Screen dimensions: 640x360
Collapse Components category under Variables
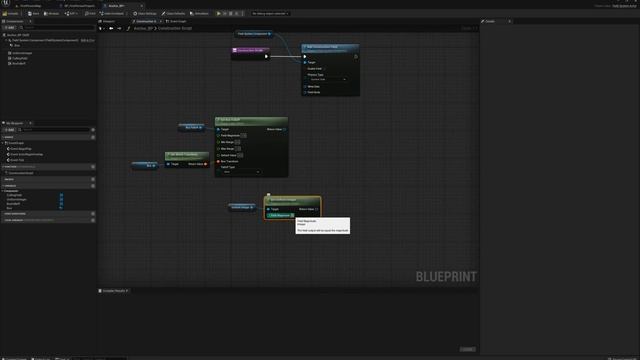(x=3, y=191)
